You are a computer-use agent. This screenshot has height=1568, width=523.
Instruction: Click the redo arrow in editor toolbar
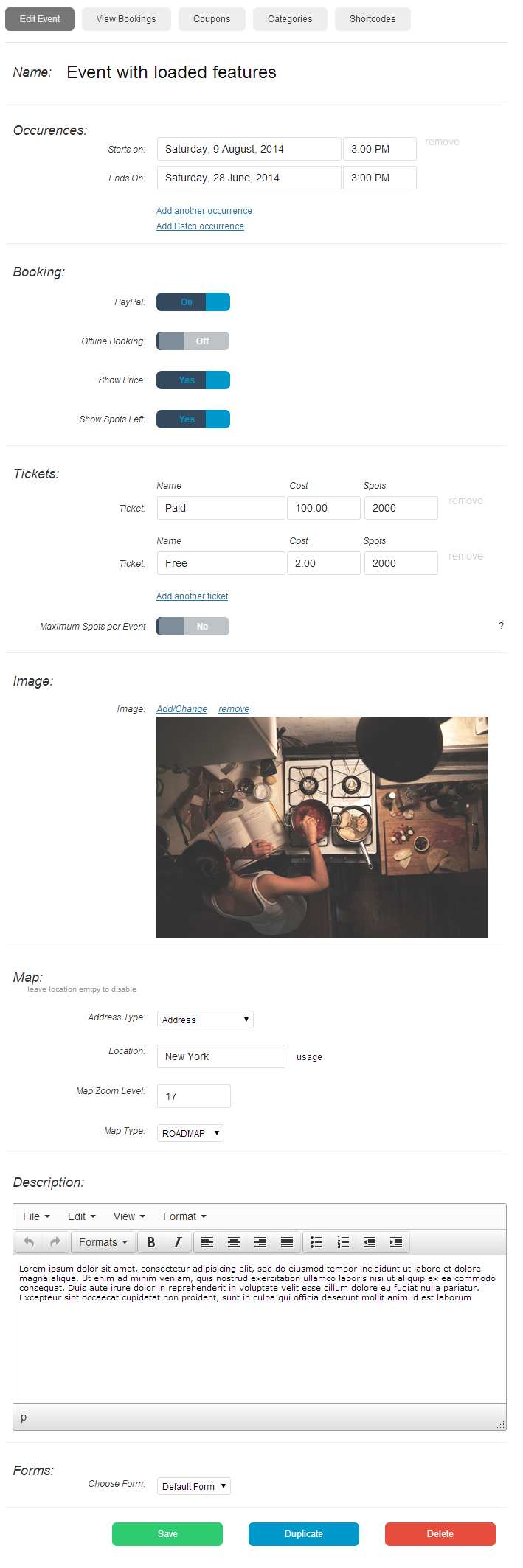tap(55, 1242)
